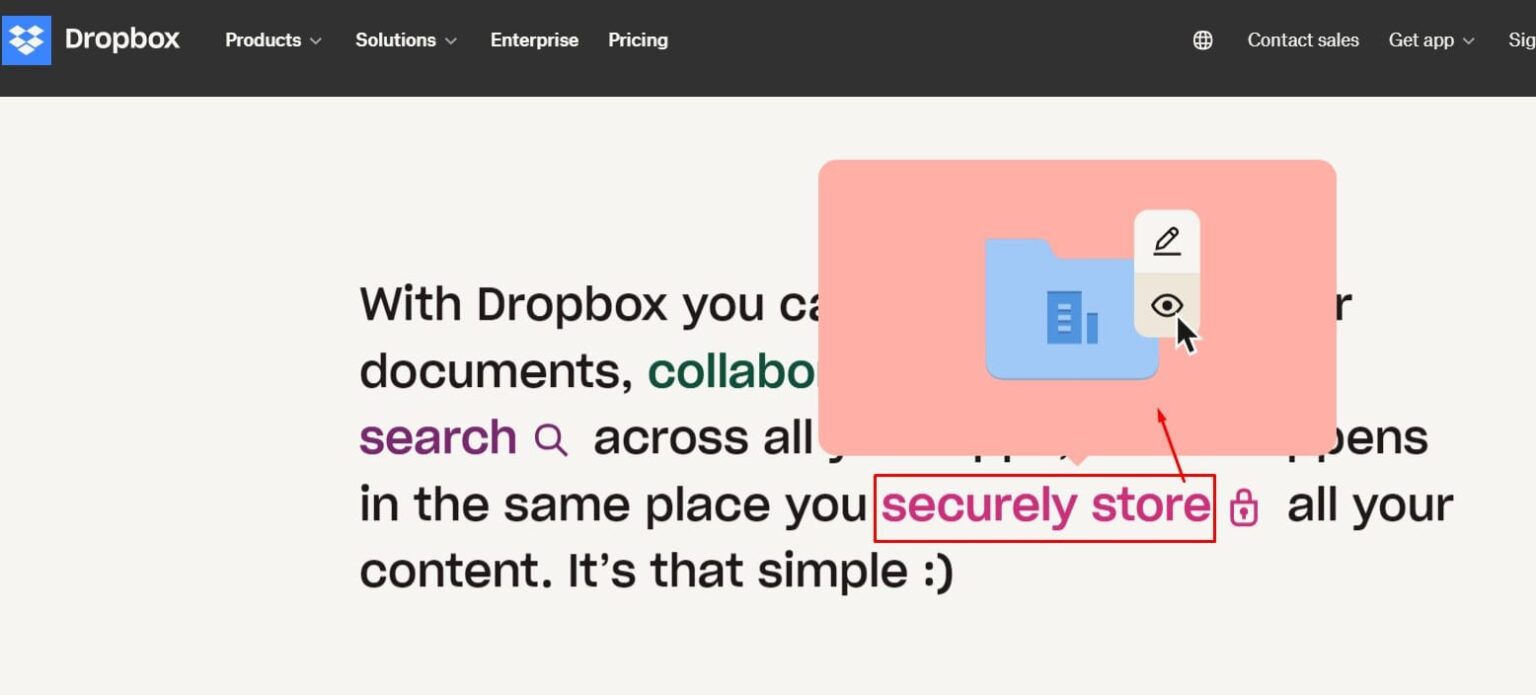Screen dimensions: 1536x695
Task: Select the pencil edit icon on the popup
Action: (1166, 240)
